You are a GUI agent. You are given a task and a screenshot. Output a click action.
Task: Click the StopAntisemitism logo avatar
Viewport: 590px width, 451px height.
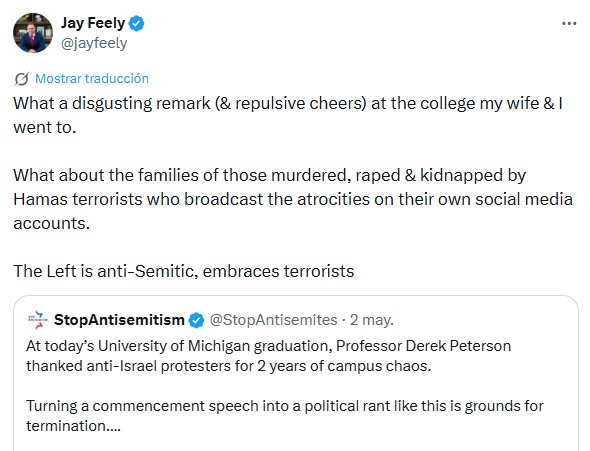click(x=38, y=320)
